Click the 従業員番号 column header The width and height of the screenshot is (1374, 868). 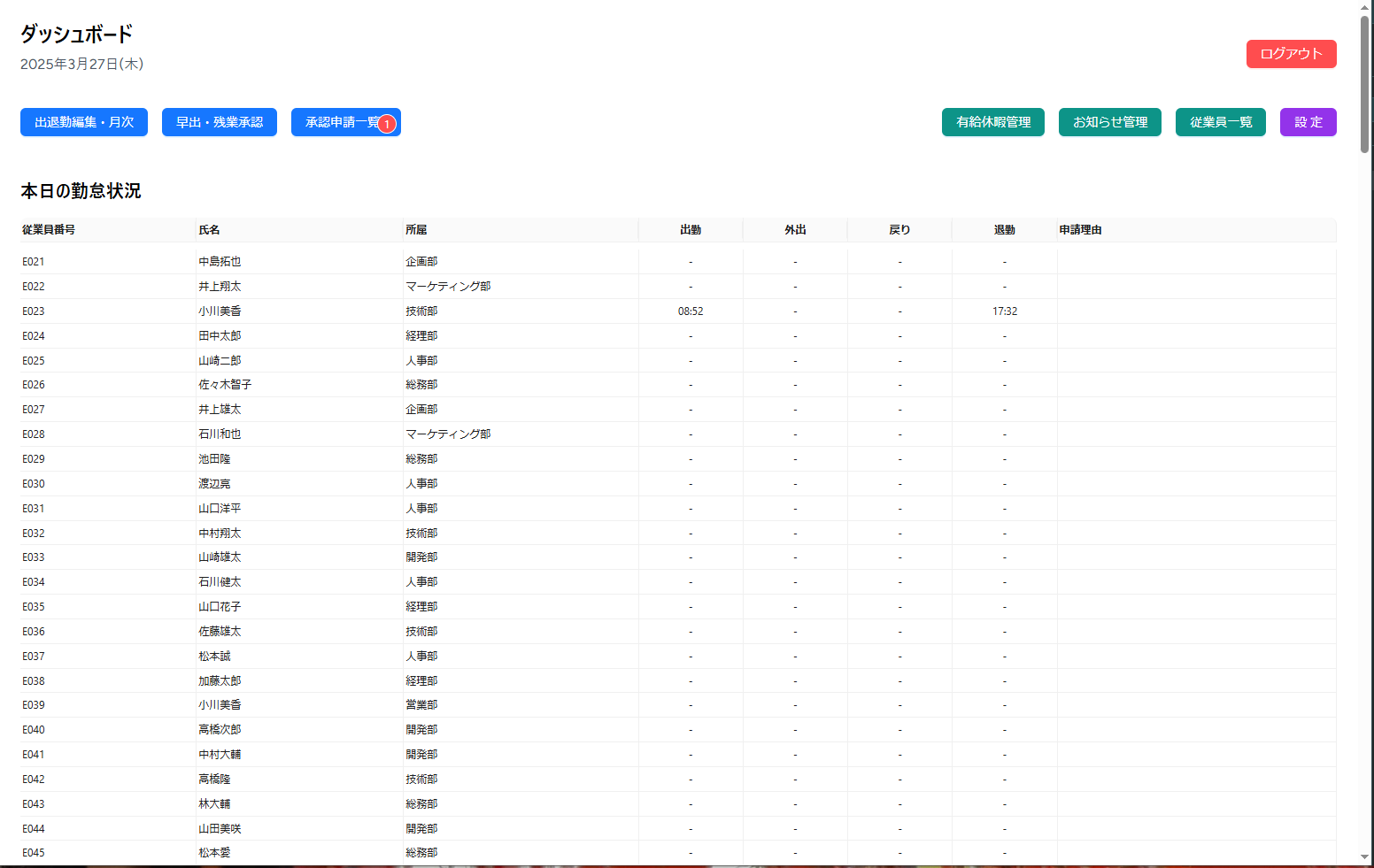pyautogui.click(x=49, y=230)
